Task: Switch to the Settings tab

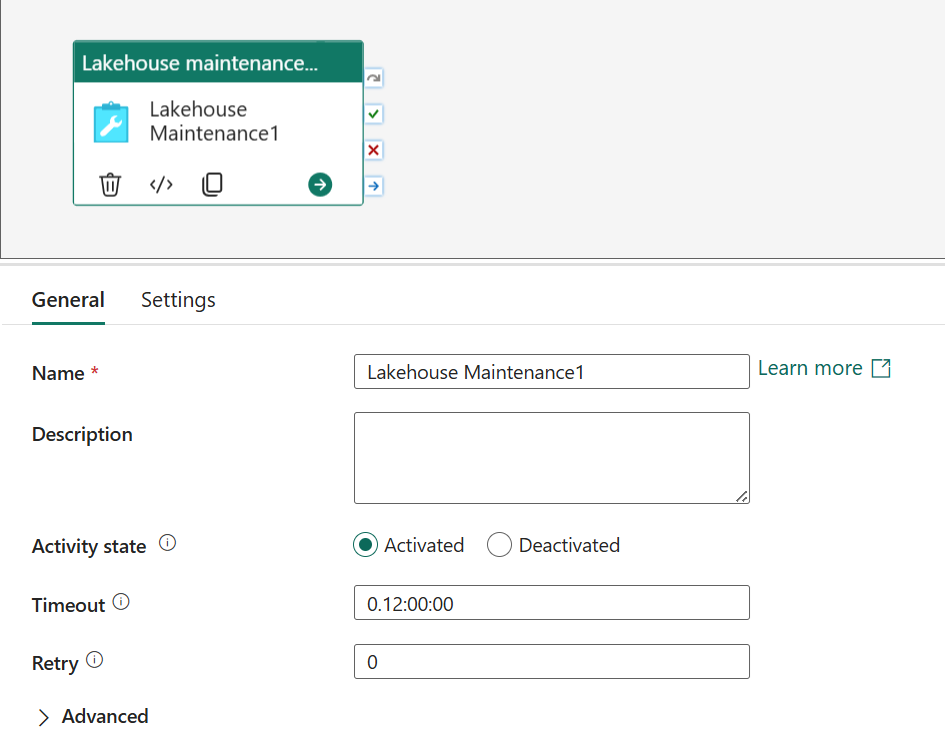Action: (x=178, y=300)
